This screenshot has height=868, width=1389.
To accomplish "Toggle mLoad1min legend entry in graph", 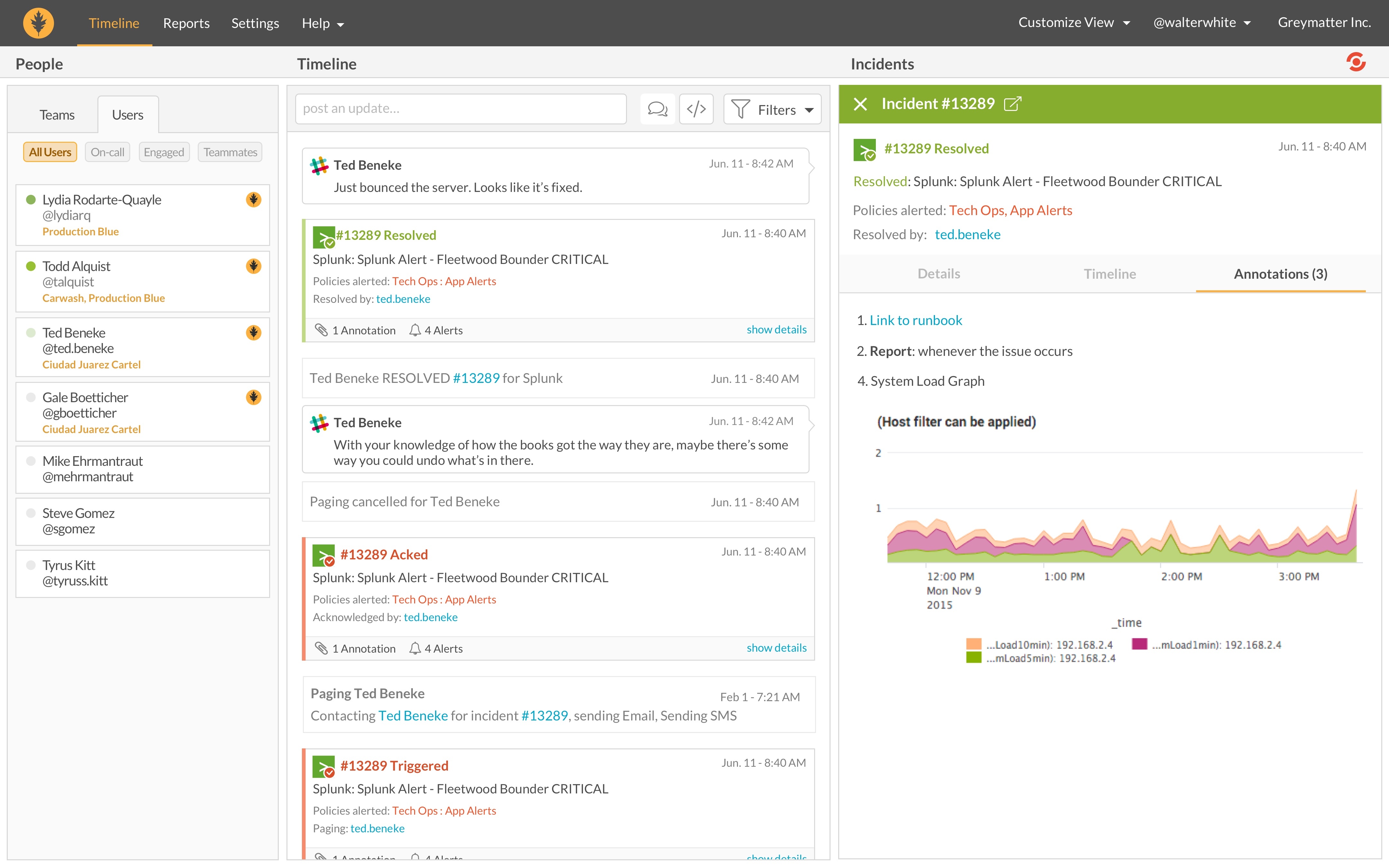I will [x=1206, y=645].
